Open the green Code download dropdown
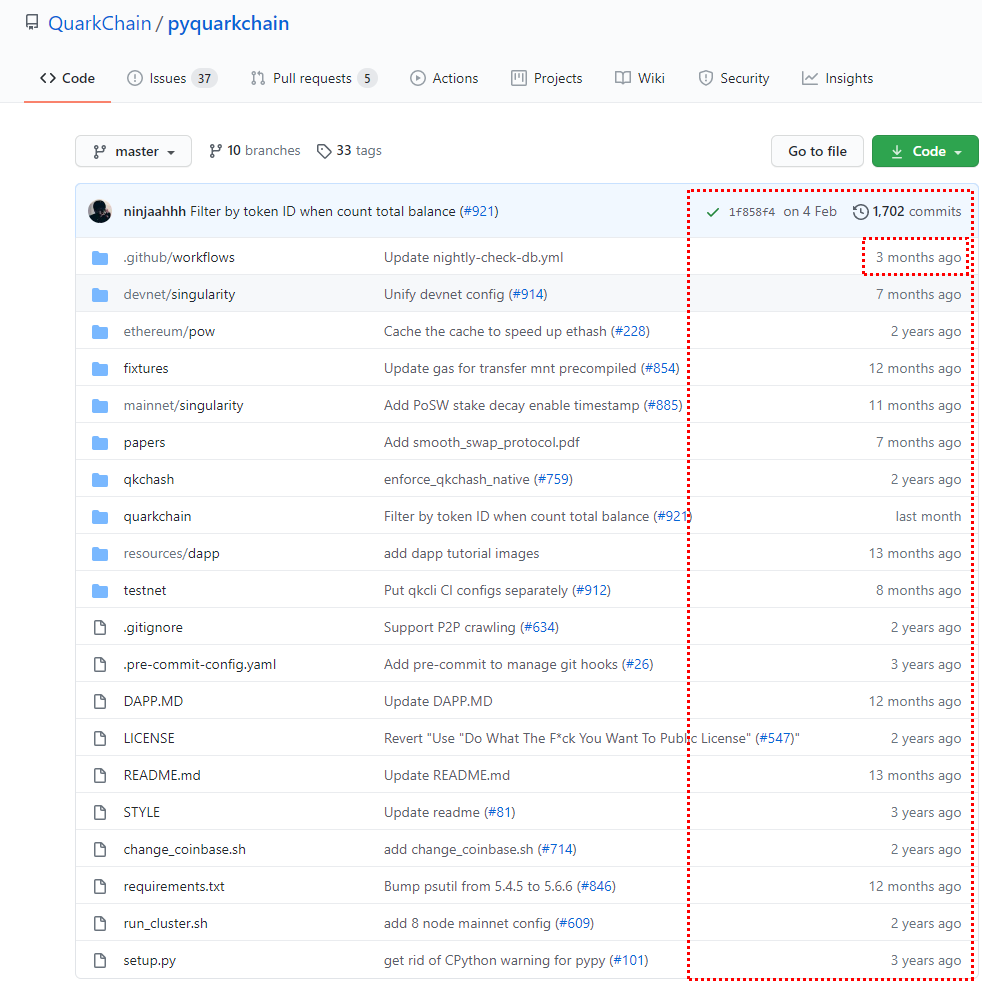982x991 pixels. pos(925,151)
